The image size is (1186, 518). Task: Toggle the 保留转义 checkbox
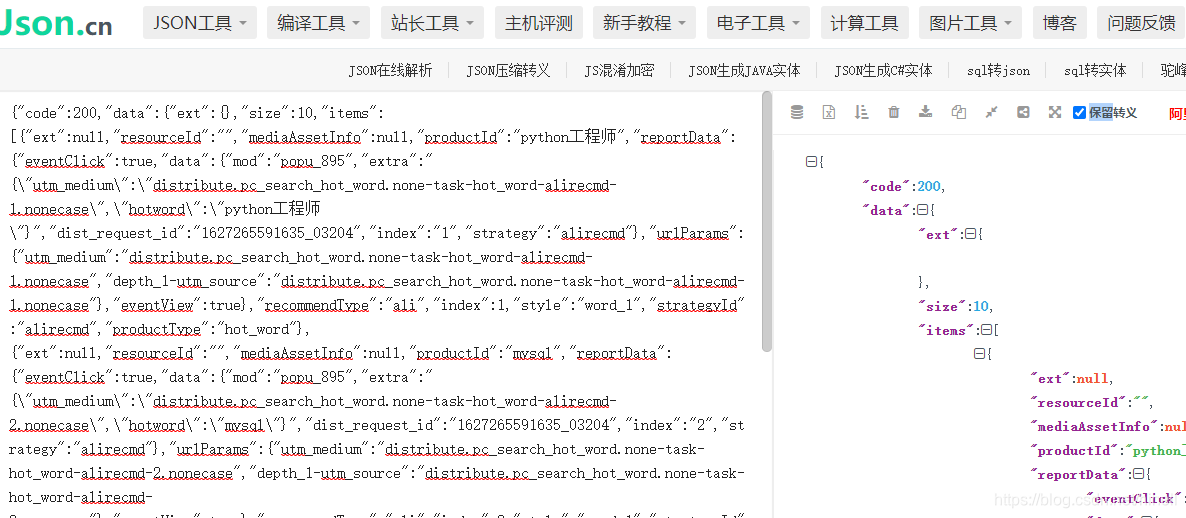click(x=1079, y=113)
